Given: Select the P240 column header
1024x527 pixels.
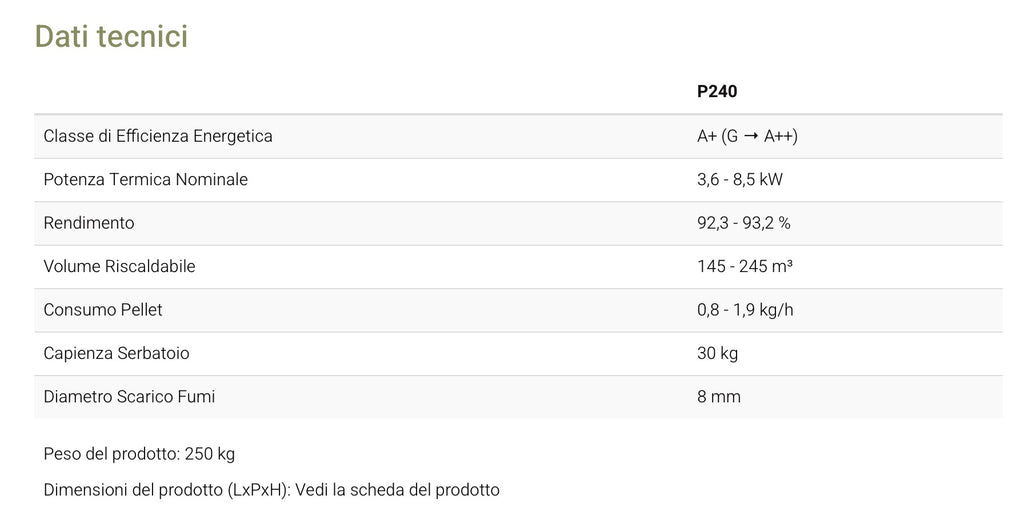Looking at the screenshot, I should (717, 92).
